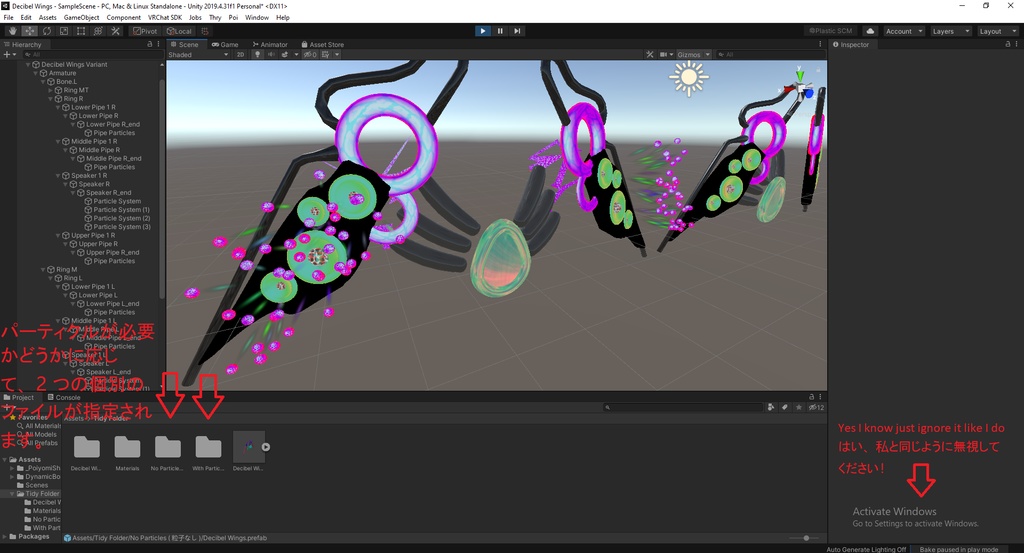Open Create plus menu in Hierarchy
Screen dimensions: 1024x553
pos(8,54)
